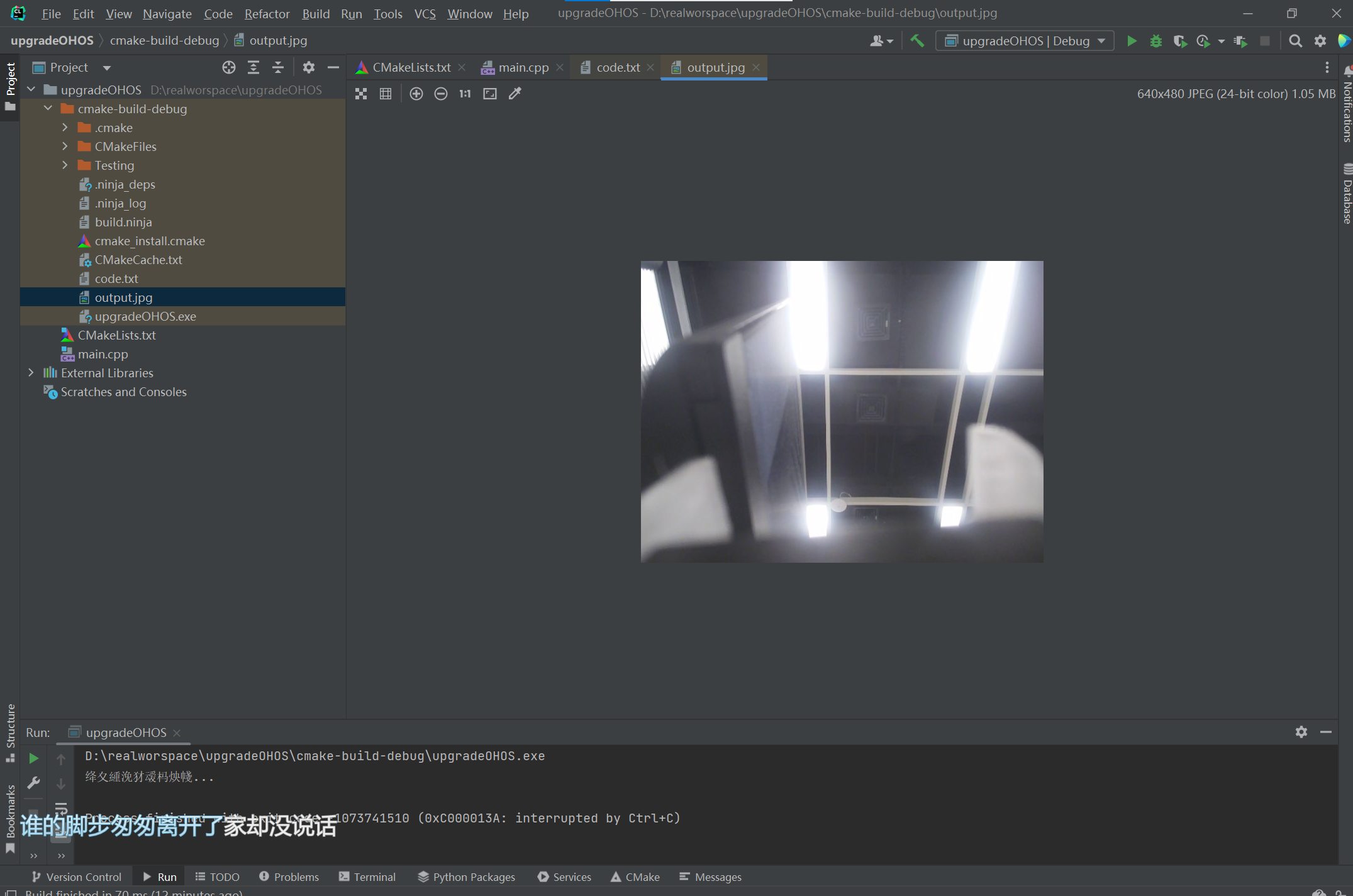Close the upgradeOHOS run tab
The width and height of the screenshot is (1353, 896).
[177, 733]
